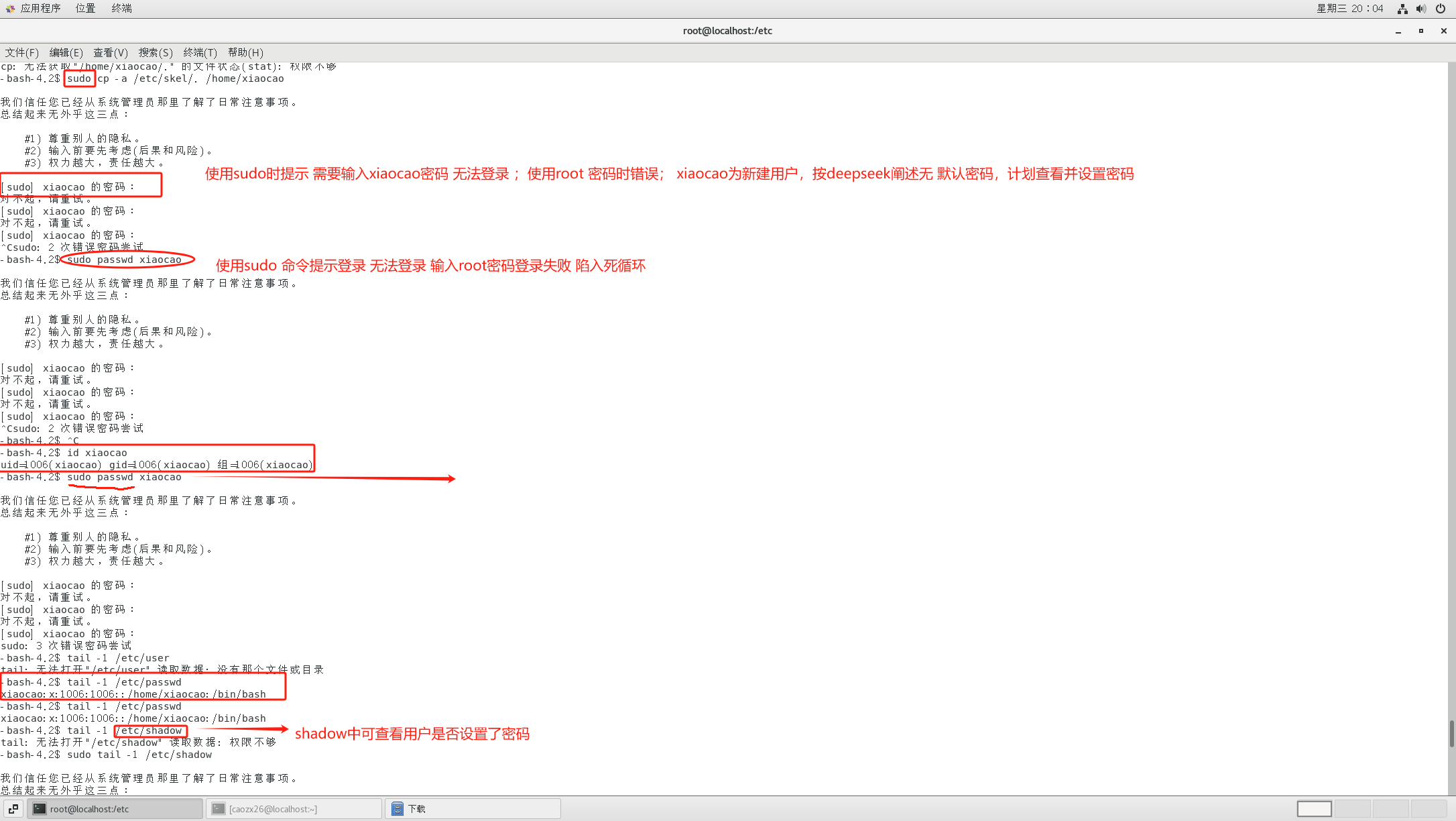Open the 帮助(H) help menu
This screenshot has height=821, width=1456.
coord(245,52)
